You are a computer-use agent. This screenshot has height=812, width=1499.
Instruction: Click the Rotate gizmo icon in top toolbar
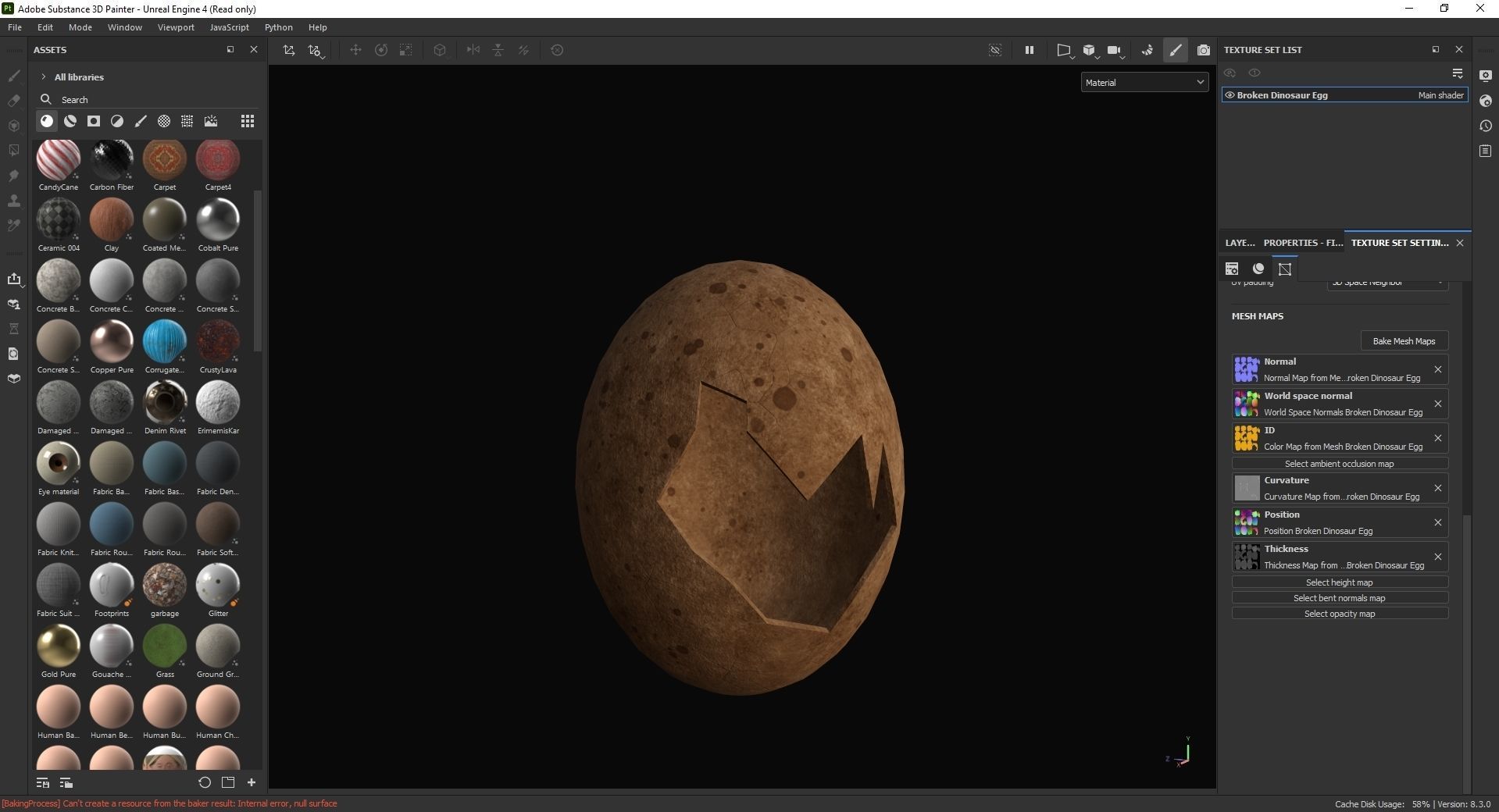[x=381, y=50]
